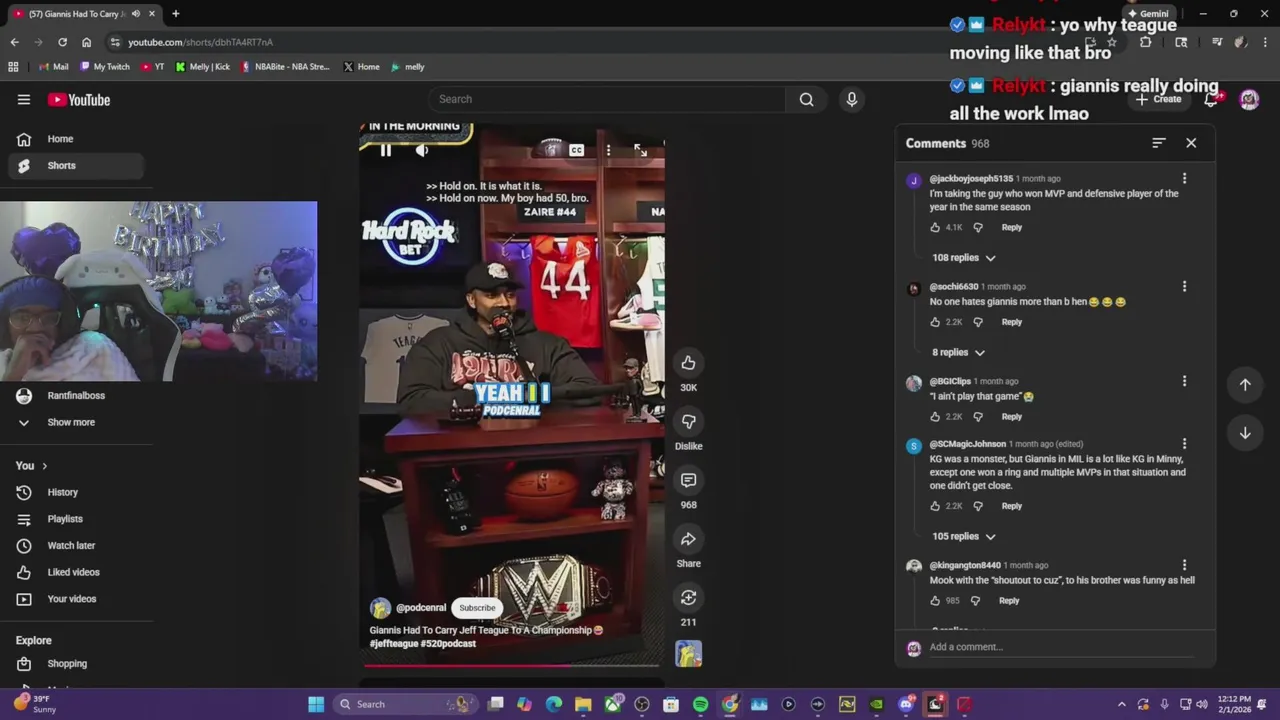Open Rantfinalboss subscription channel
Viewport: 1280px width, 720px height.
[76, 396]
